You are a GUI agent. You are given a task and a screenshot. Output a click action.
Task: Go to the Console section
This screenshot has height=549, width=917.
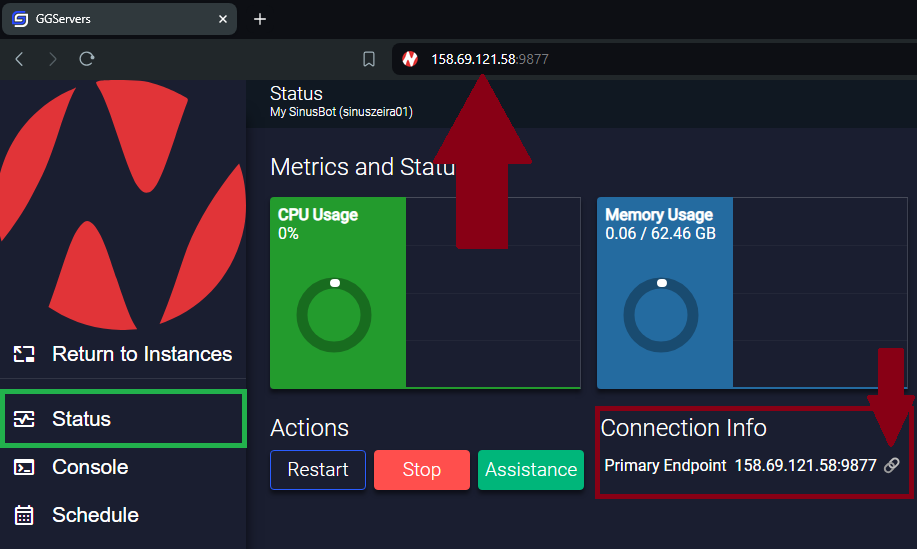pyautogui.click(x=90, y=467)
